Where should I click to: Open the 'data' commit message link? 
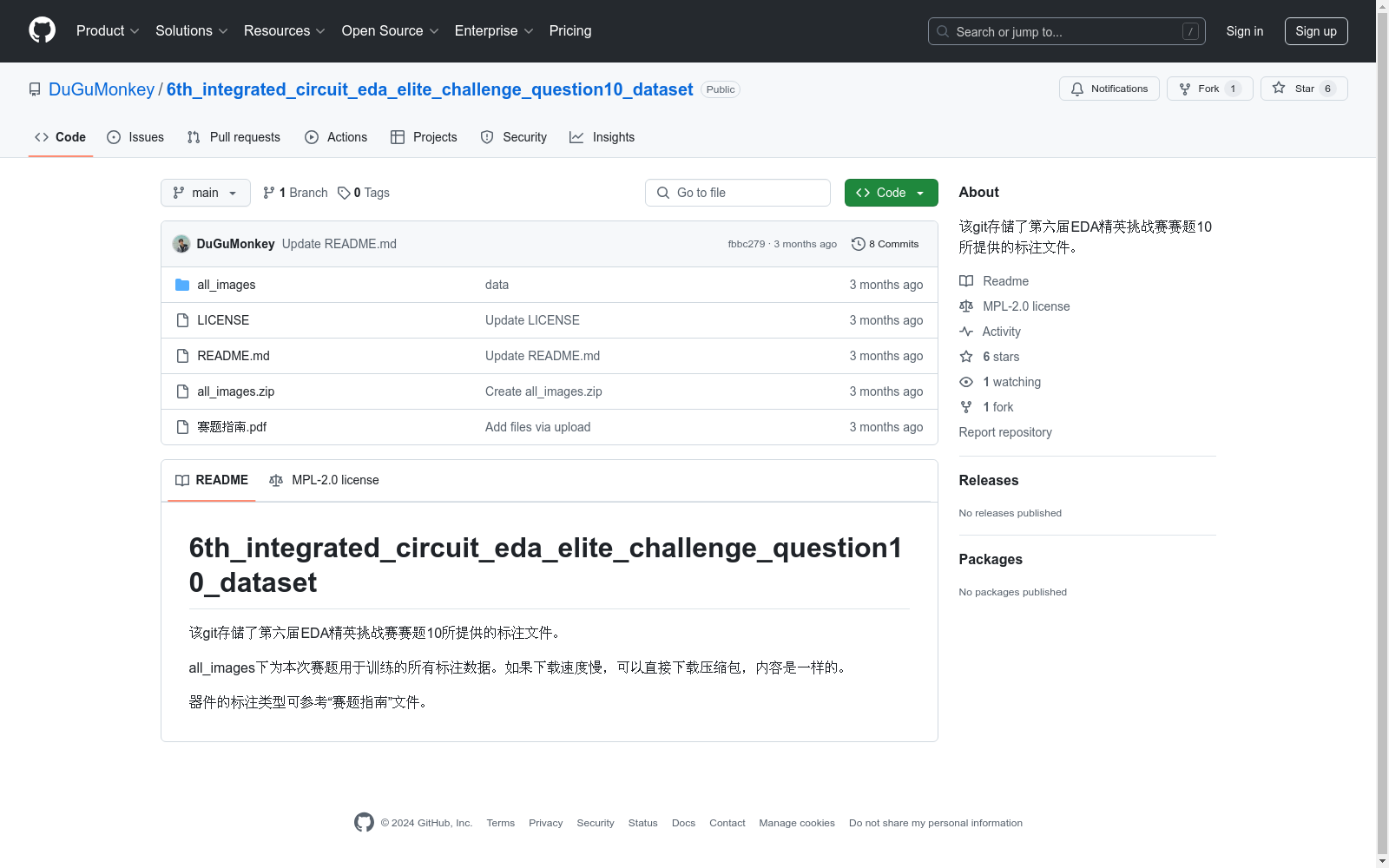497,285
